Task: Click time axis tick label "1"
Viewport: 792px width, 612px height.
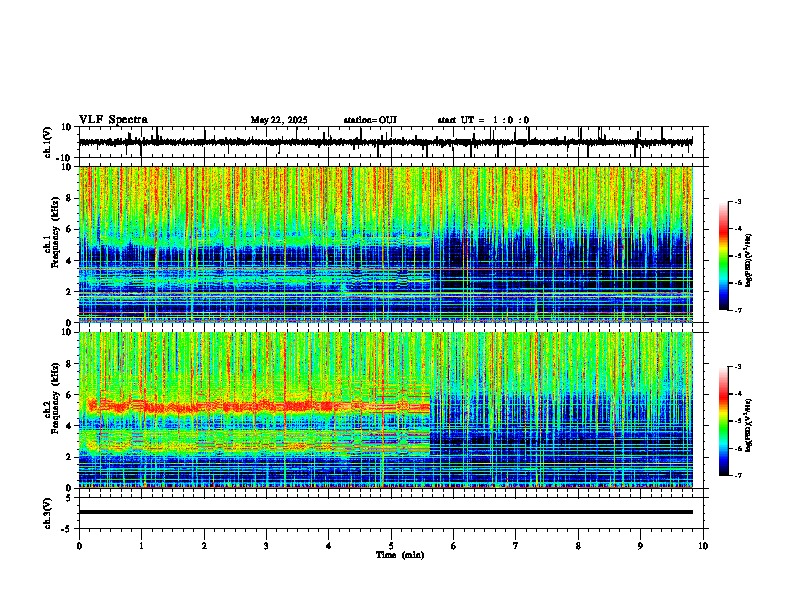Action: pos(141,546)
